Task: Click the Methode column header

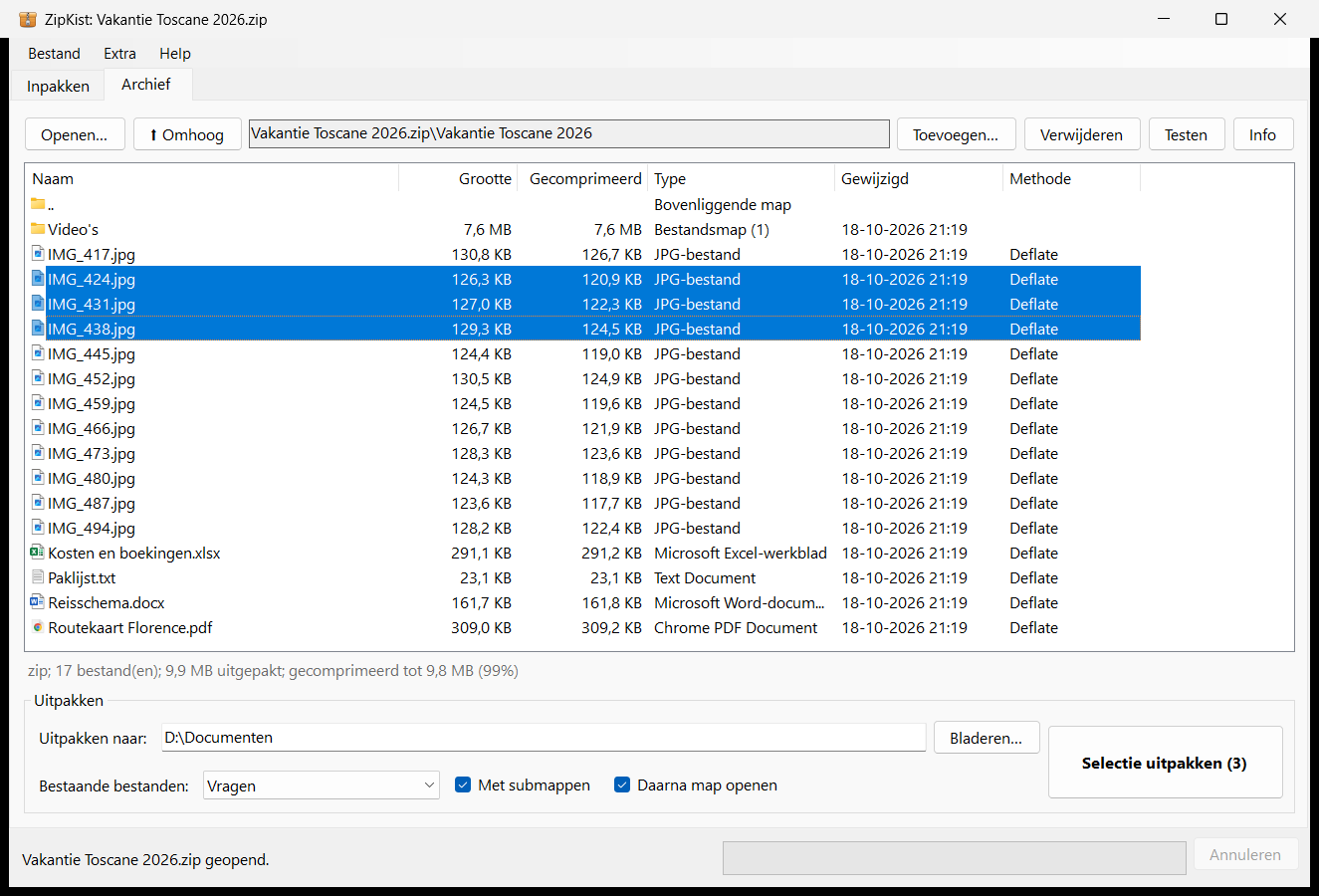Action: click(x=1071, y=178)
